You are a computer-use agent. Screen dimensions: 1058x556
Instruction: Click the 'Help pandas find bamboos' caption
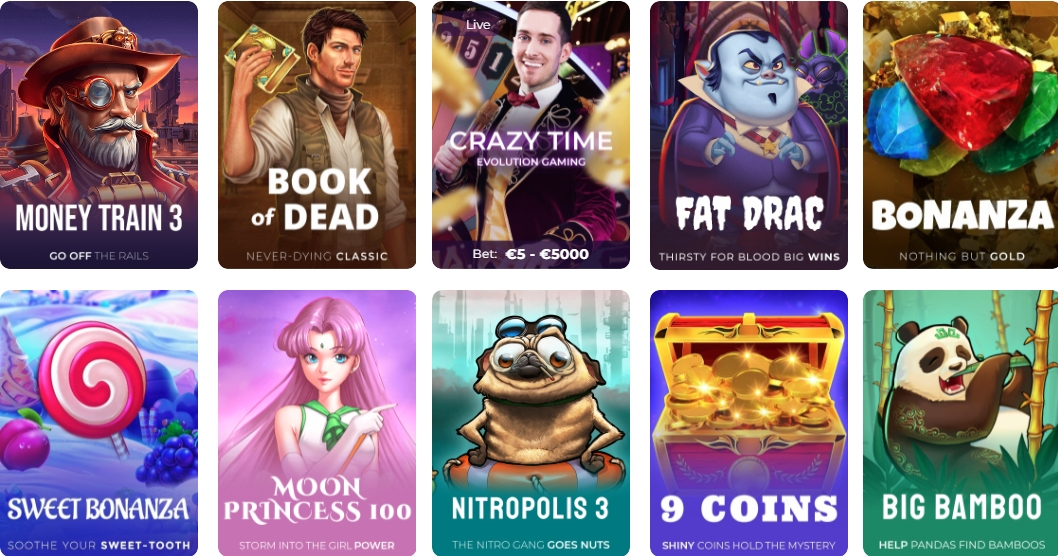point(962,545)
